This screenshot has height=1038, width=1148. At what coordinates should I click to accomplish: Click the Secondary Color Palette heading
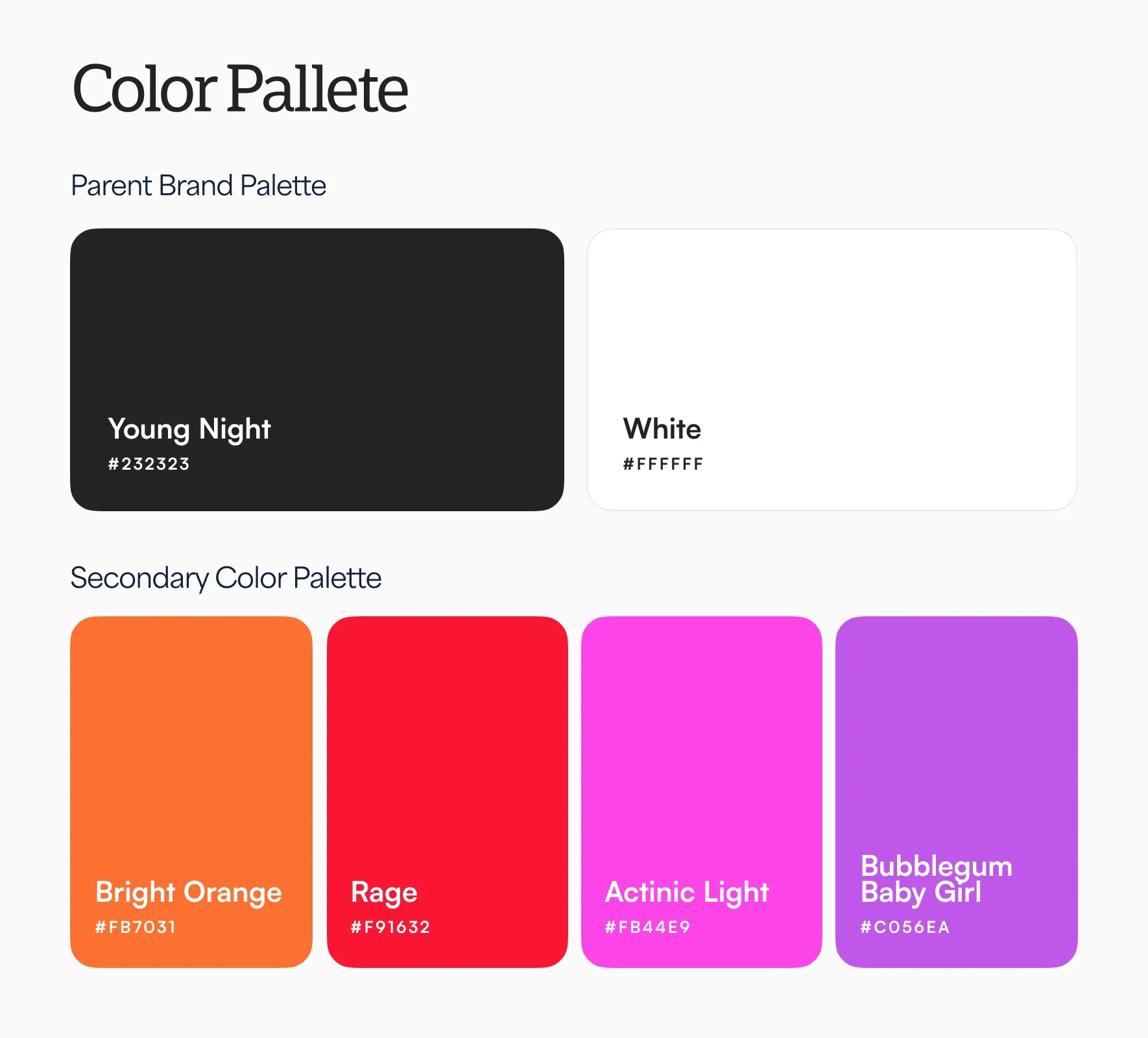(226, 578)
